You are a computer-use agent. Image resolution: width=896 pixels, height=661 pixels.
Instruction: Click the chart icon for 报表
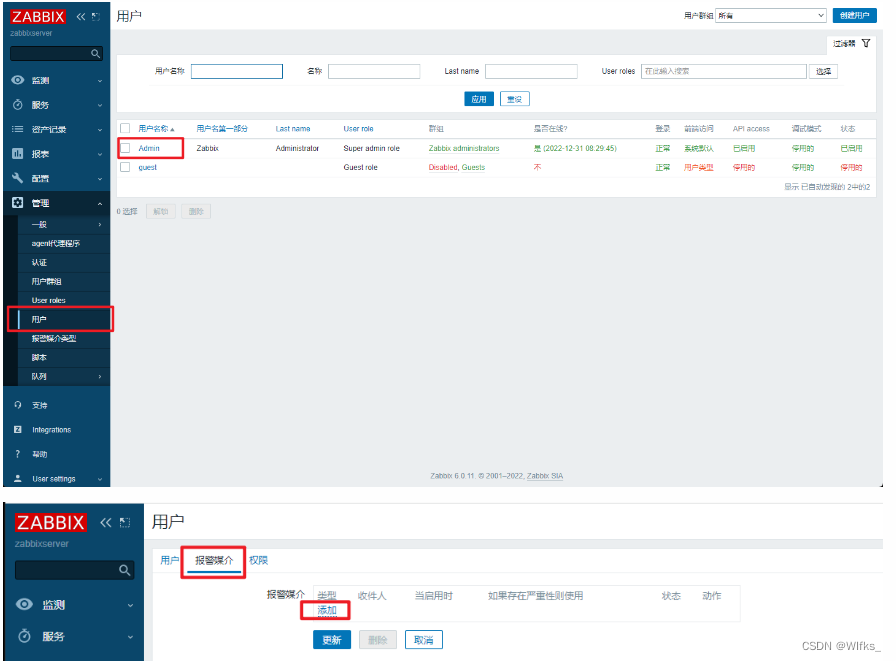[x=18, y=154]
